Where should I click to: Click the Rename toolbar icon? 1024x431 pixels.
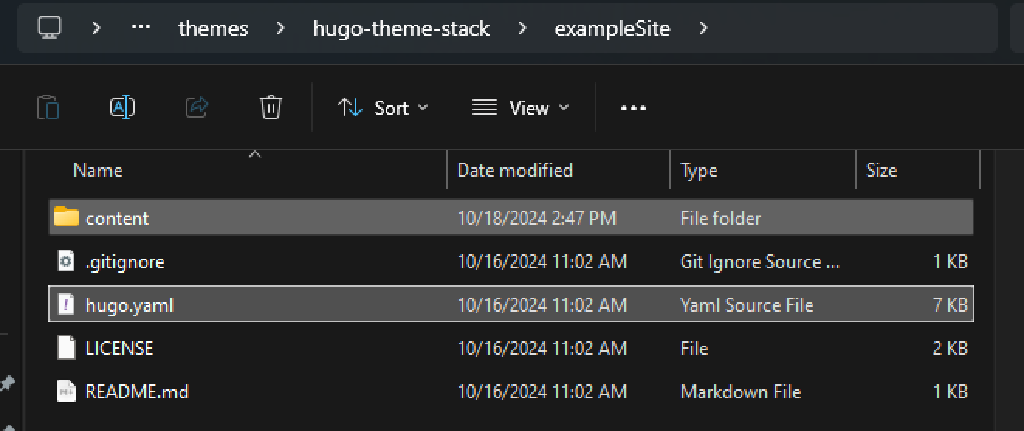click(x=122, y=107)
